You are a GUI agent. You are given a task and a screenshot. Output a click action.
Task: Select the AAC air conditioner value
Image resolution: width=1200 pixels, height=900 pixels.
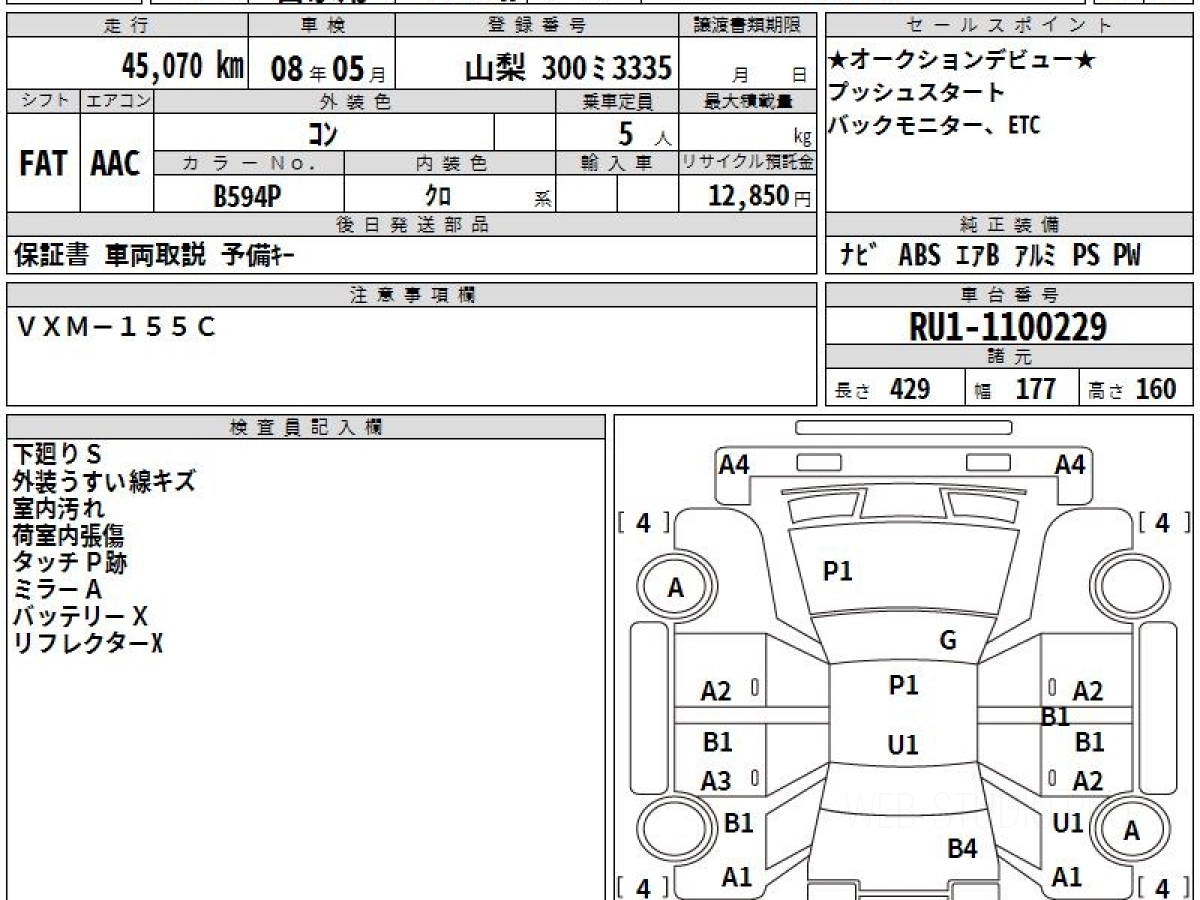click(116, 164)
